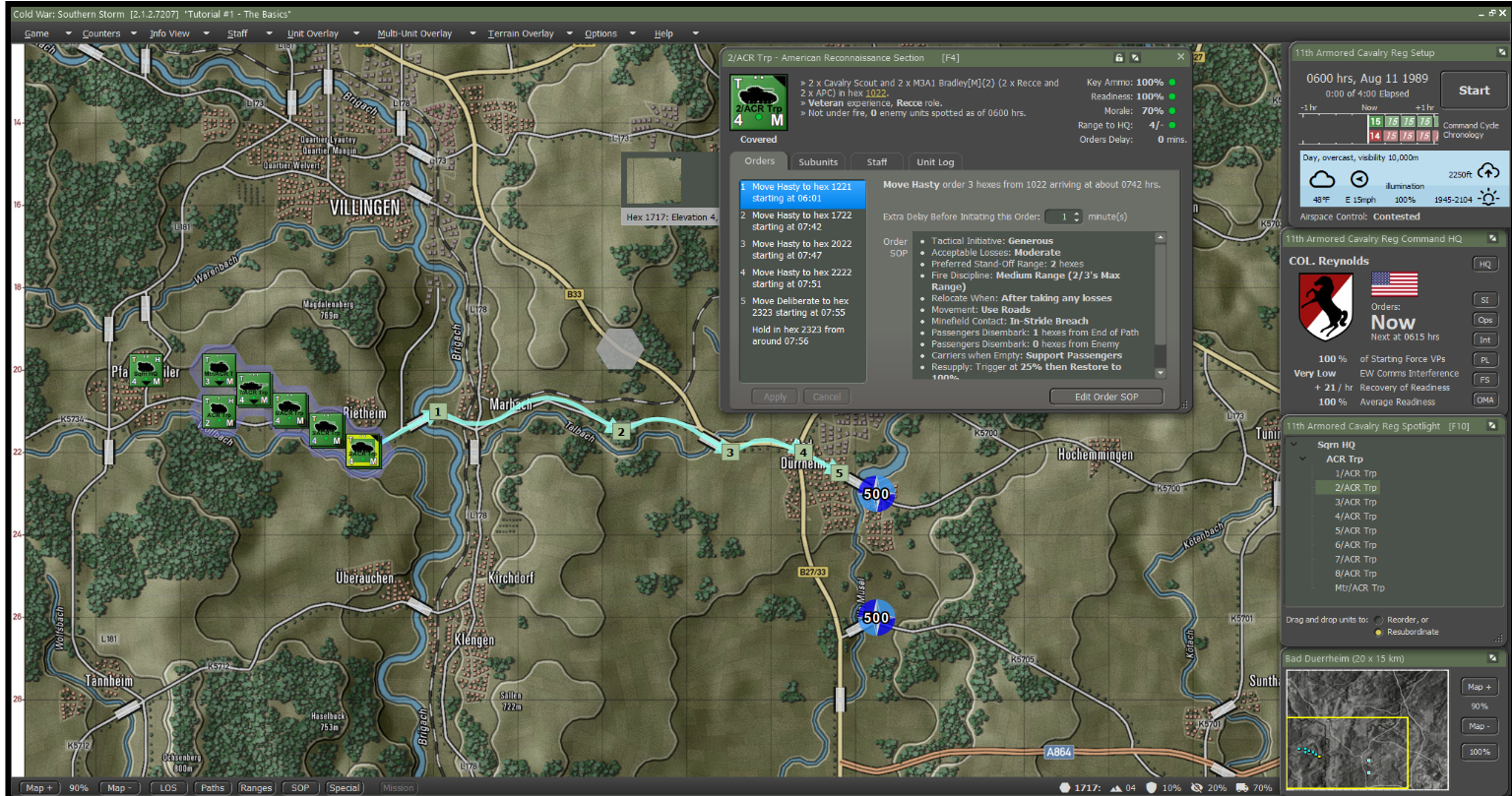Select order 3 Move Hasty to hex 2022
Viewport: 1512px width, 796px height.
point(802,250)
